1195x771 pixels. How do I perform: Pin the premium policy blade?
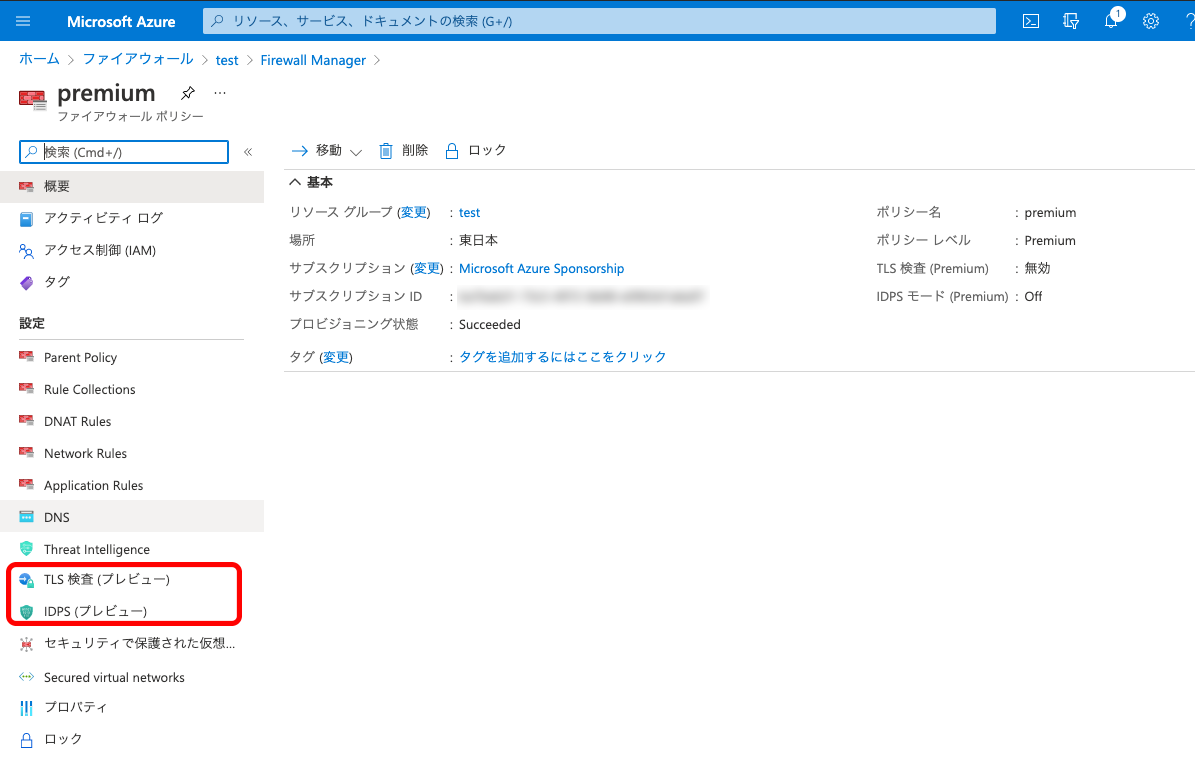pos(187,92)
